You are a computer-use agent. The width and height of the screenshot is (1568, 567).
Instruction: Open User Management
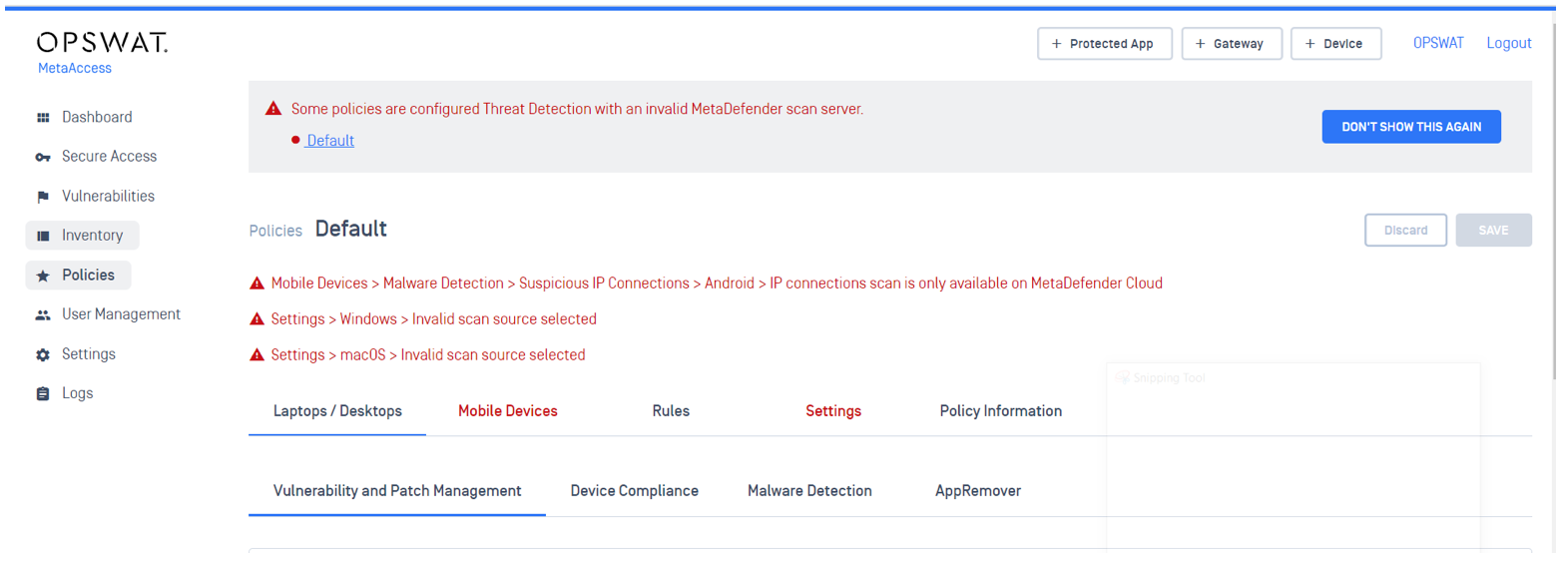tap(121, 313)
